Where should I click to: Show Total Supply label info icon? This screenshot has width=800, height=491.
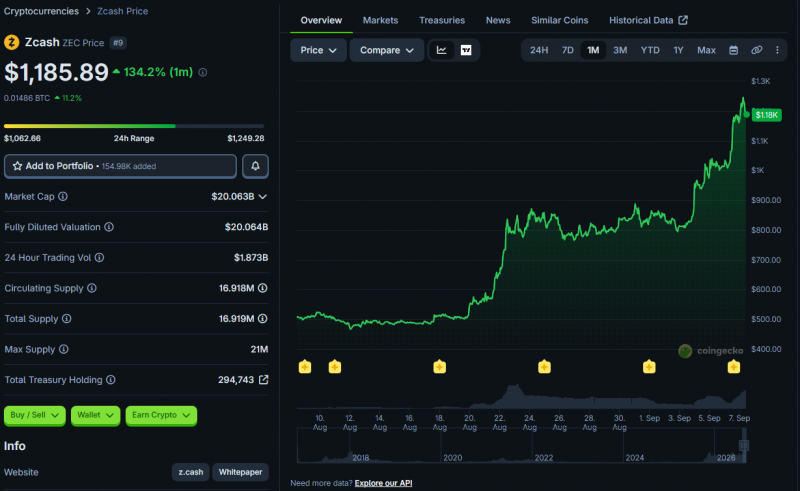pos(67,319)
